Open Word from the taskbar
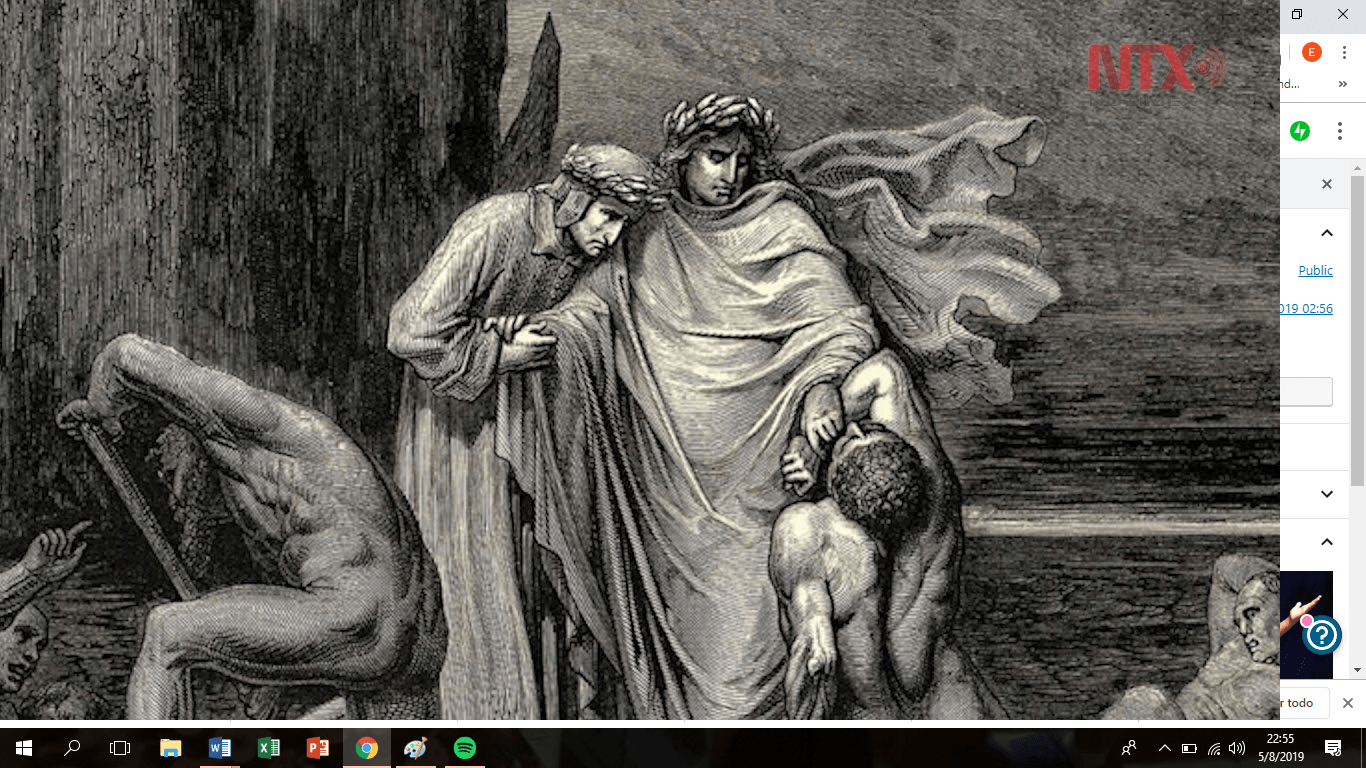The image size is (1366, 768). coord(220,748)
